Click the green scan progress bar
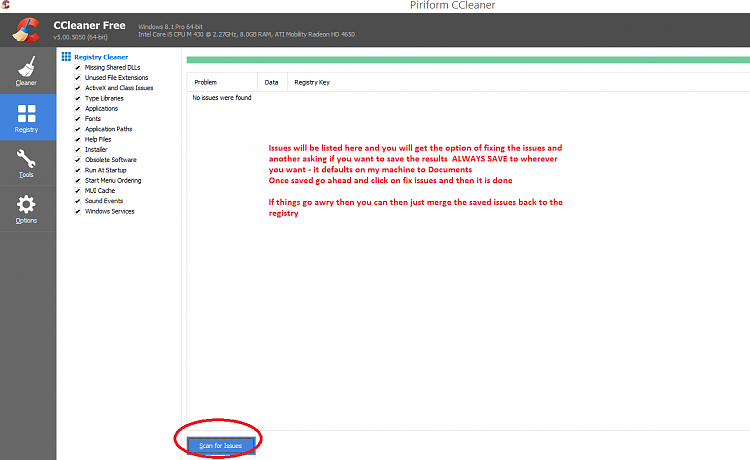Viewport: 750px width, 460px height. tap(468, 60)
